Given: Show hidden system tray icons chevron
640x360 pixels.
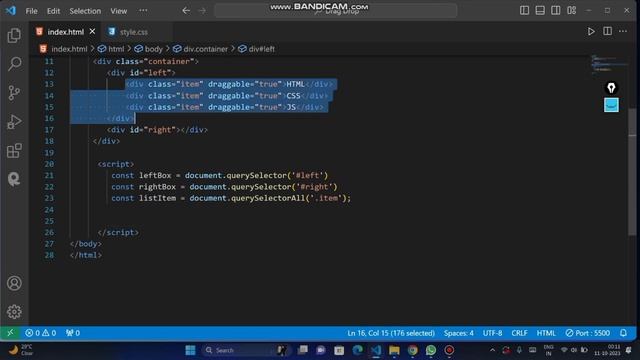Looking at the screenshot, I should (x=492, y=350).
